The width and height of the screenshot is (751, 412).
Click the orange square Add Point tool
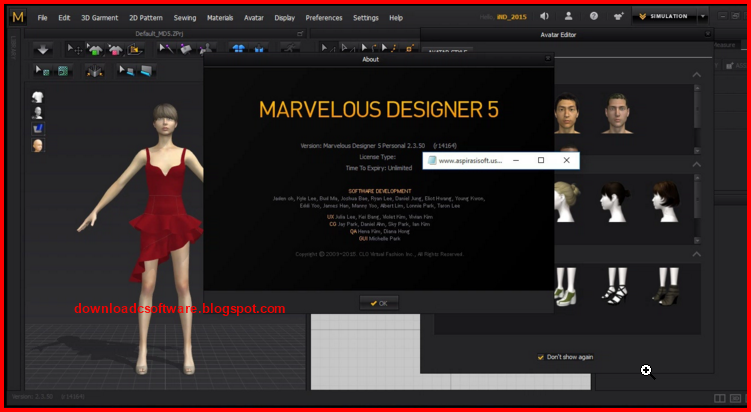(x=410, y=48)
